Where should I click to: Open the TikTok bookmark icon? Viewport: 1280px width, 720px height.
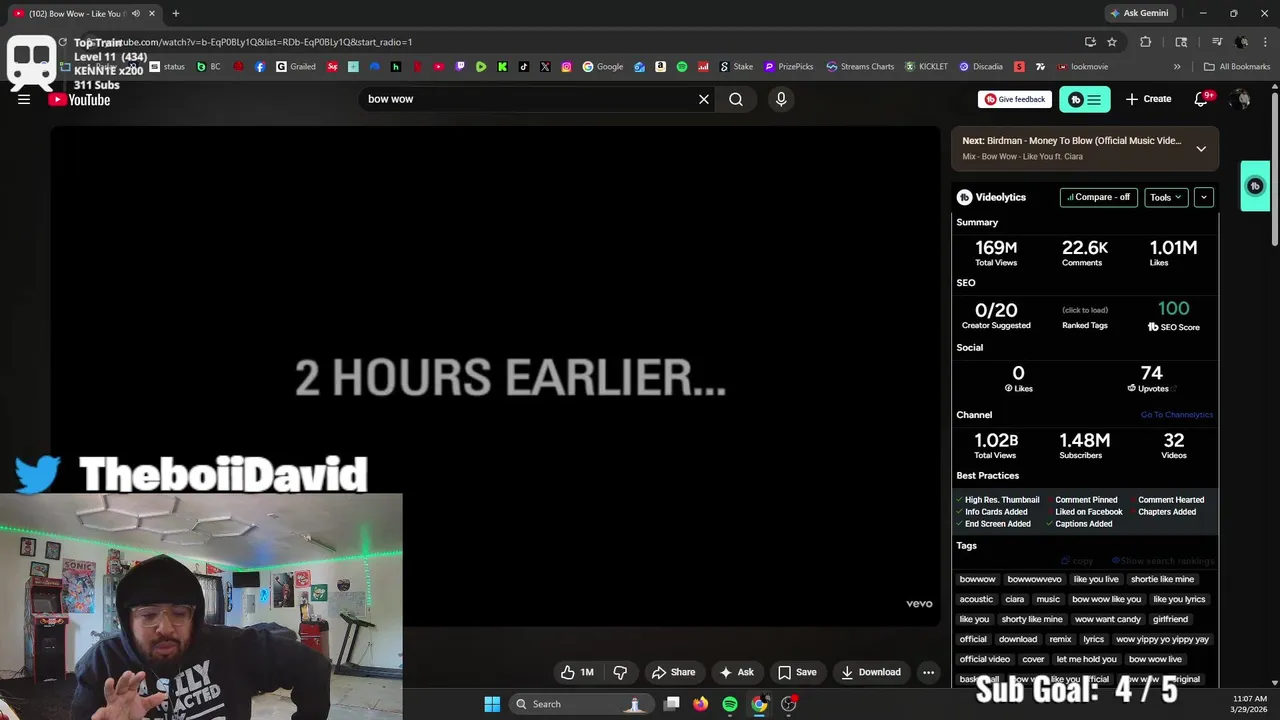[x=524, y=67]
